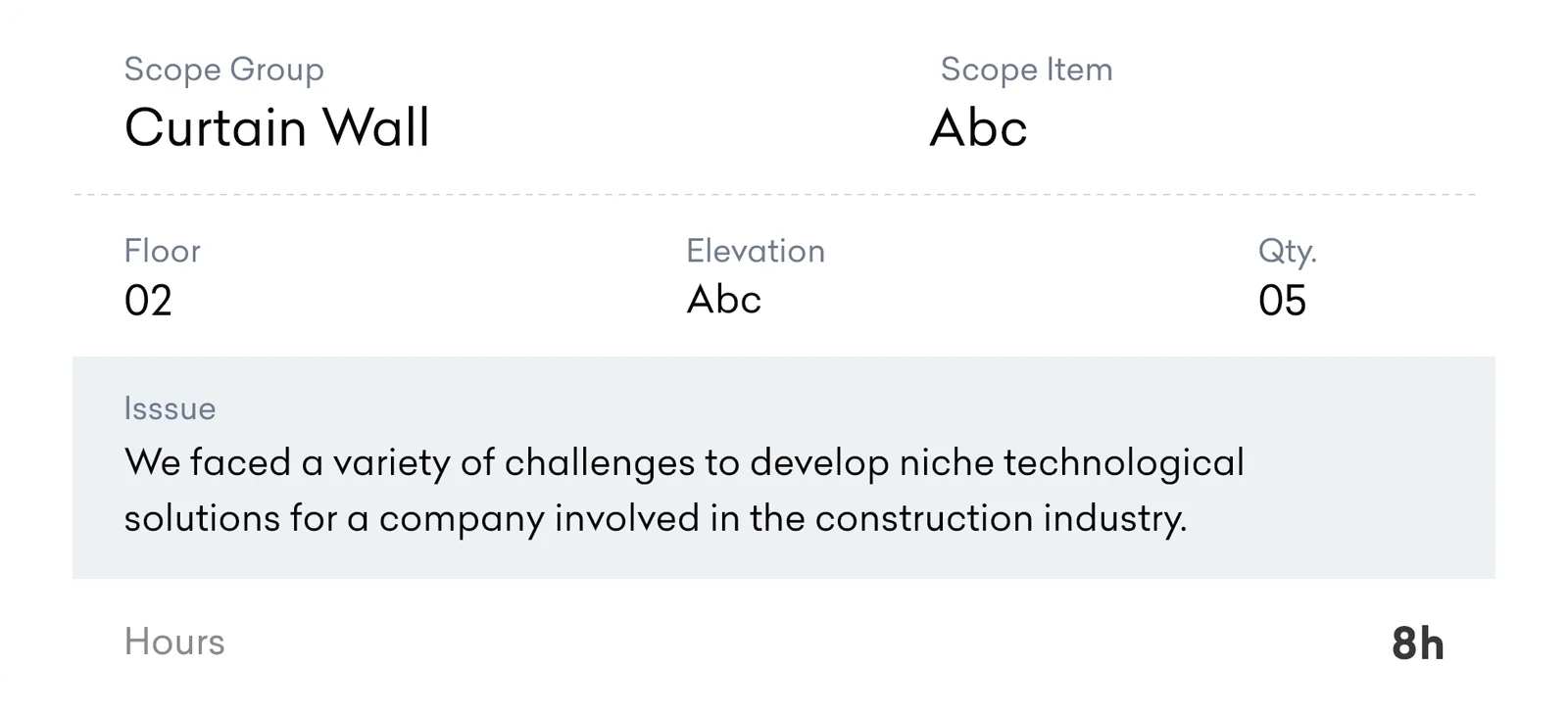Select the 8h hours value
The height and width of the screenshot is (715, 1568).
point(1417,643)
